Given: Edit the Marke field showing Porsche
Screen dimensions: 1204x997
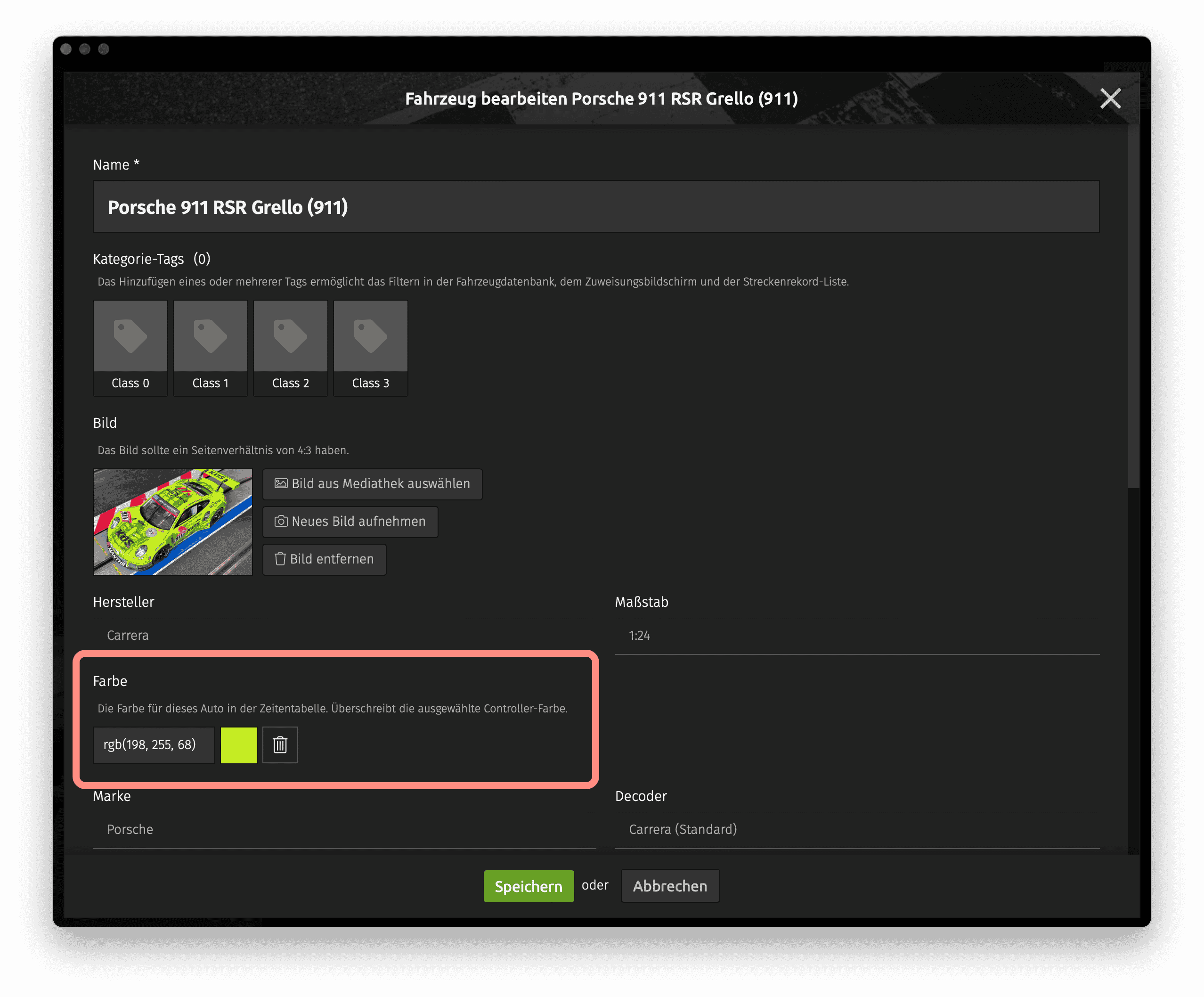Looking at the screenshot, I should coord(344,829).
